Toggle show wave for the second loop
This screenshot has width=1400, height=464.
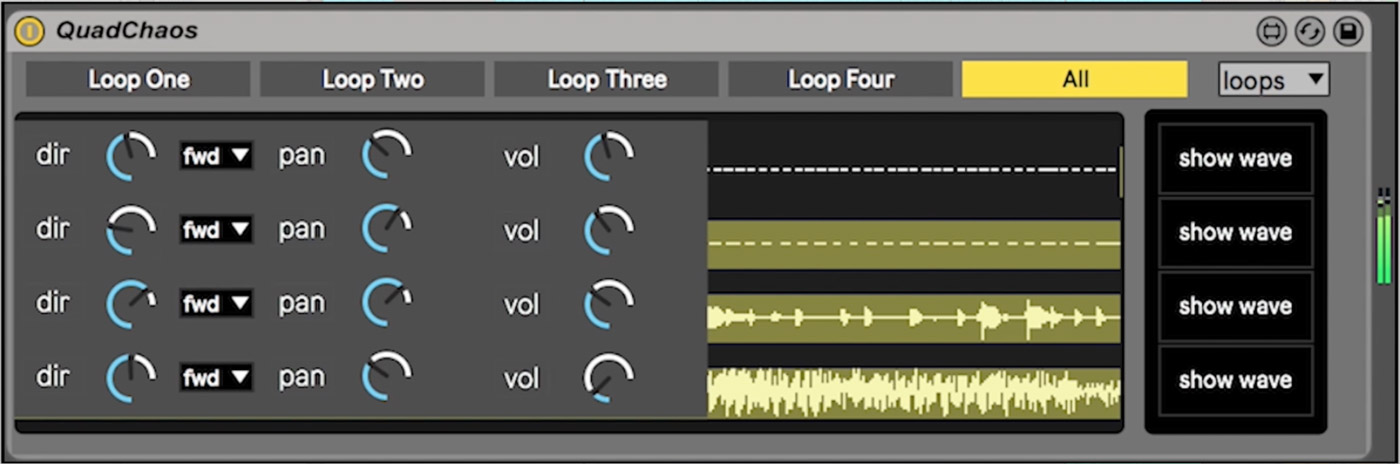pyautogui.click(x=1235, y=232)
